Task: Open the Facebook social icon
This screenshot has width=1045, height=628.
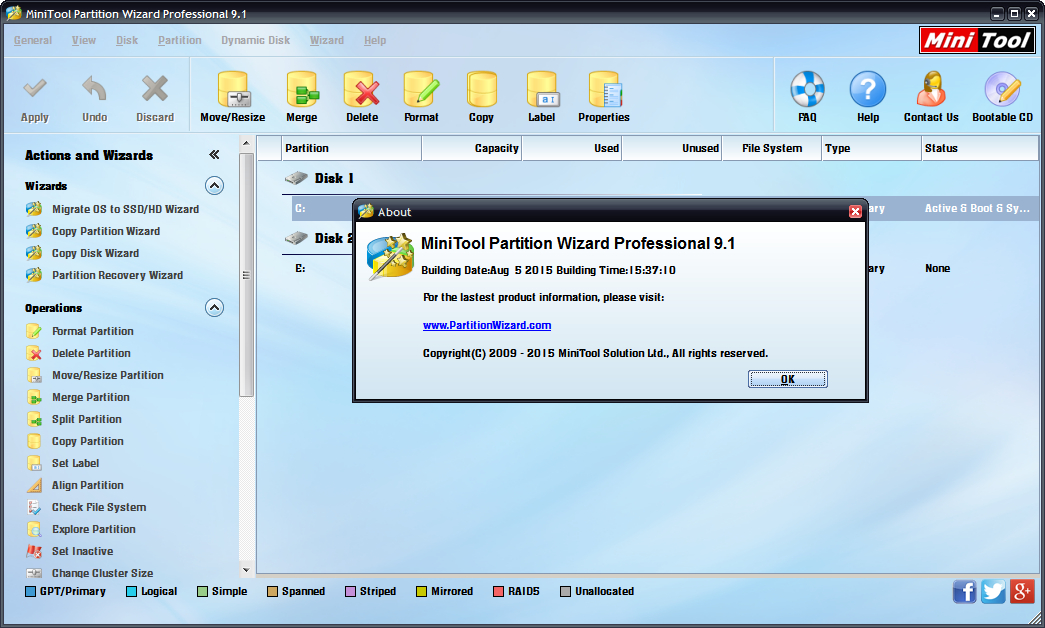Action: (965, 591)
